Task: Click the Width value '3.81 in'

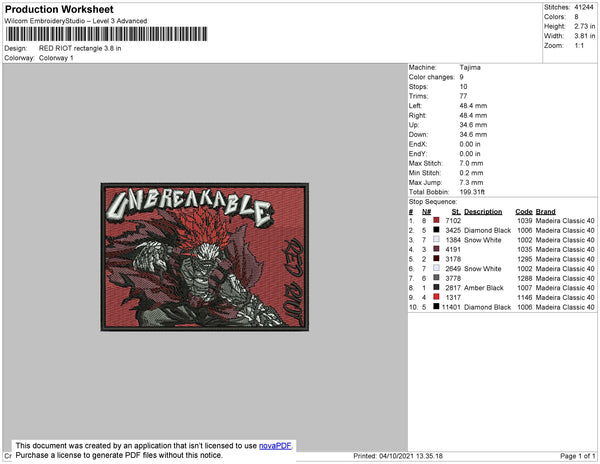Action: tap(585, 36)
